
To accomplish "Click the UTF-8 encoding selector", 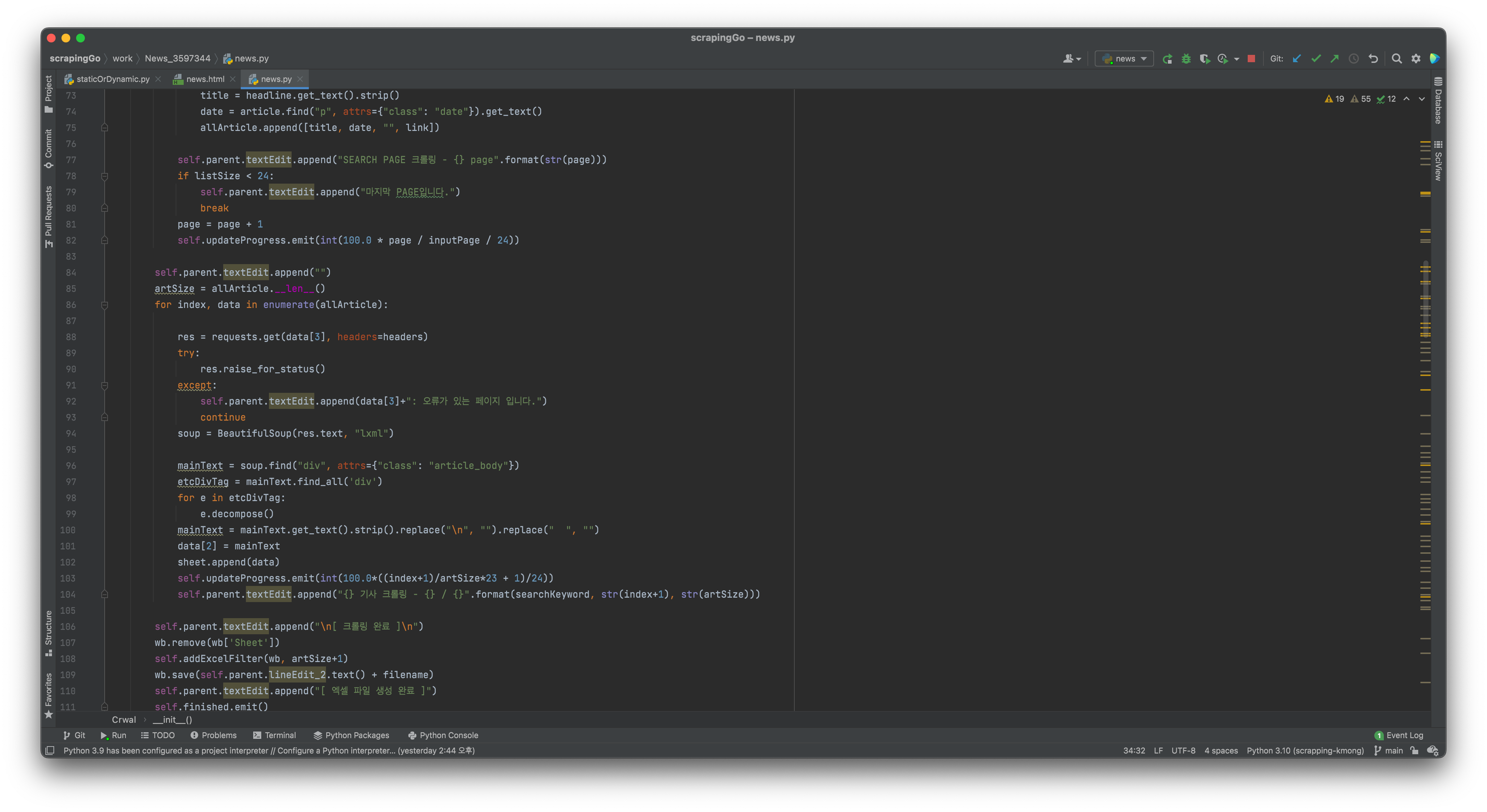I will [1183, 750].
